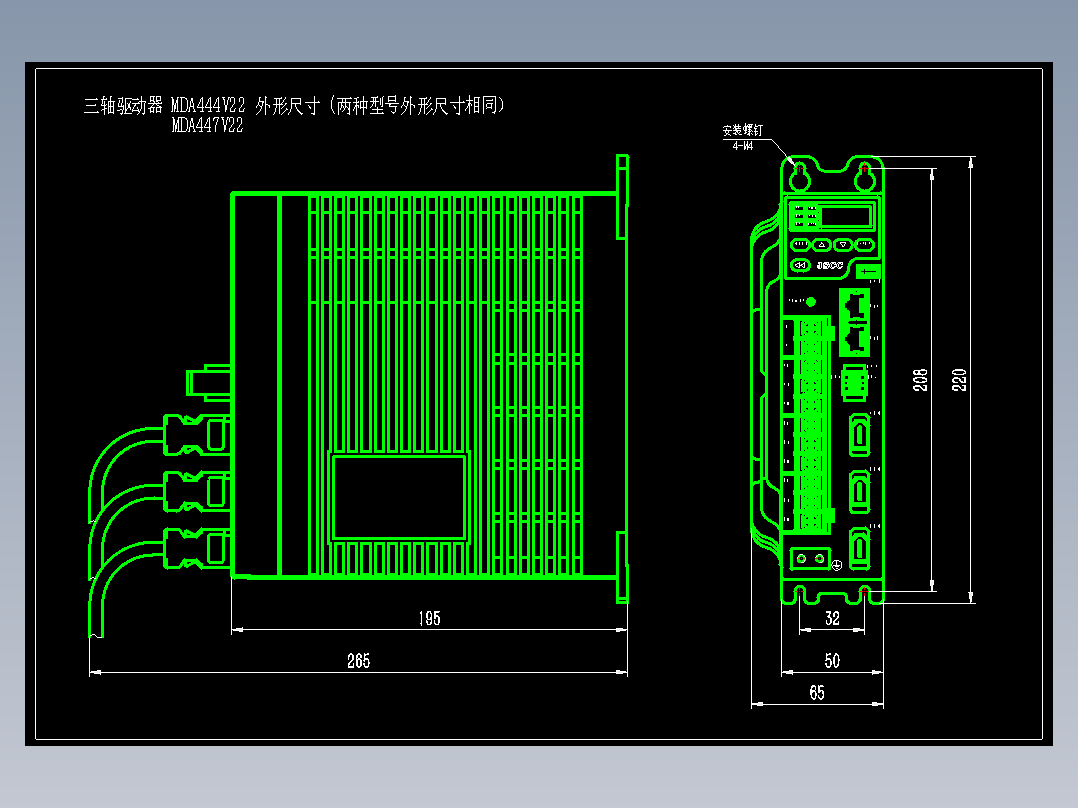The height and width of the screenshot is (808, 1078).
Task: Click the up-arrow key on drive panel
Action: (822, 245)
